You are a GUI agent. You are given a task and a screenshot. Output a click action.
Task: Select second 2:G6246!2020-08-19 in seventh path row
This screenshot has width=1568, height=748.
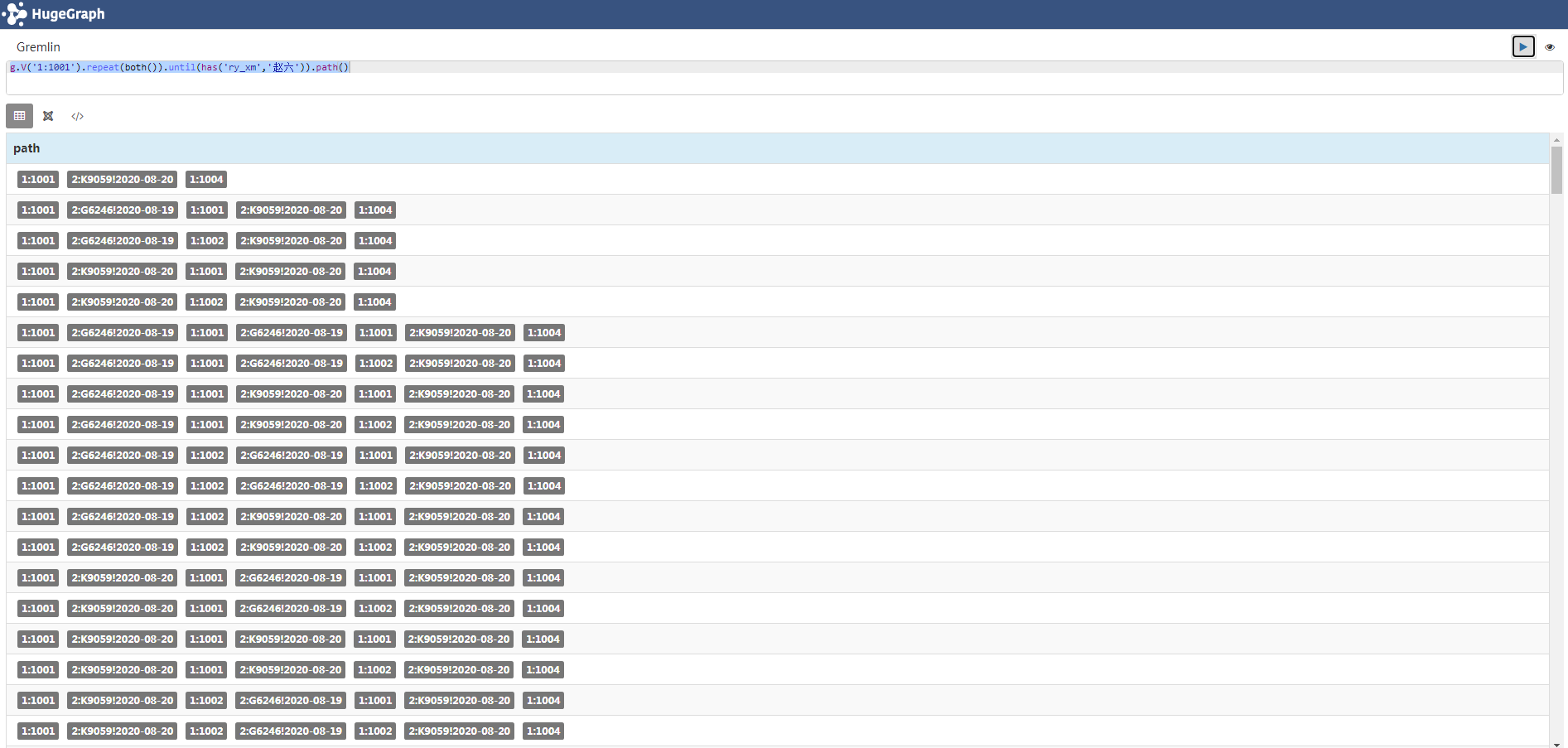[x=292, y=364]
